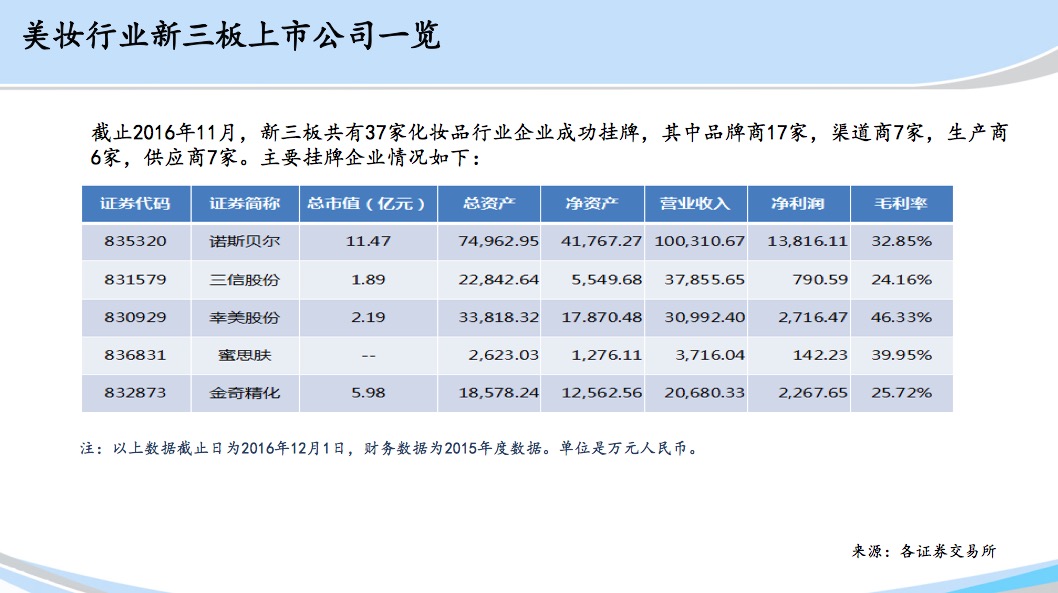Screen dimensions: 1058x593
Task: Click revenue value 3,716.04
Action: point(710,355)
